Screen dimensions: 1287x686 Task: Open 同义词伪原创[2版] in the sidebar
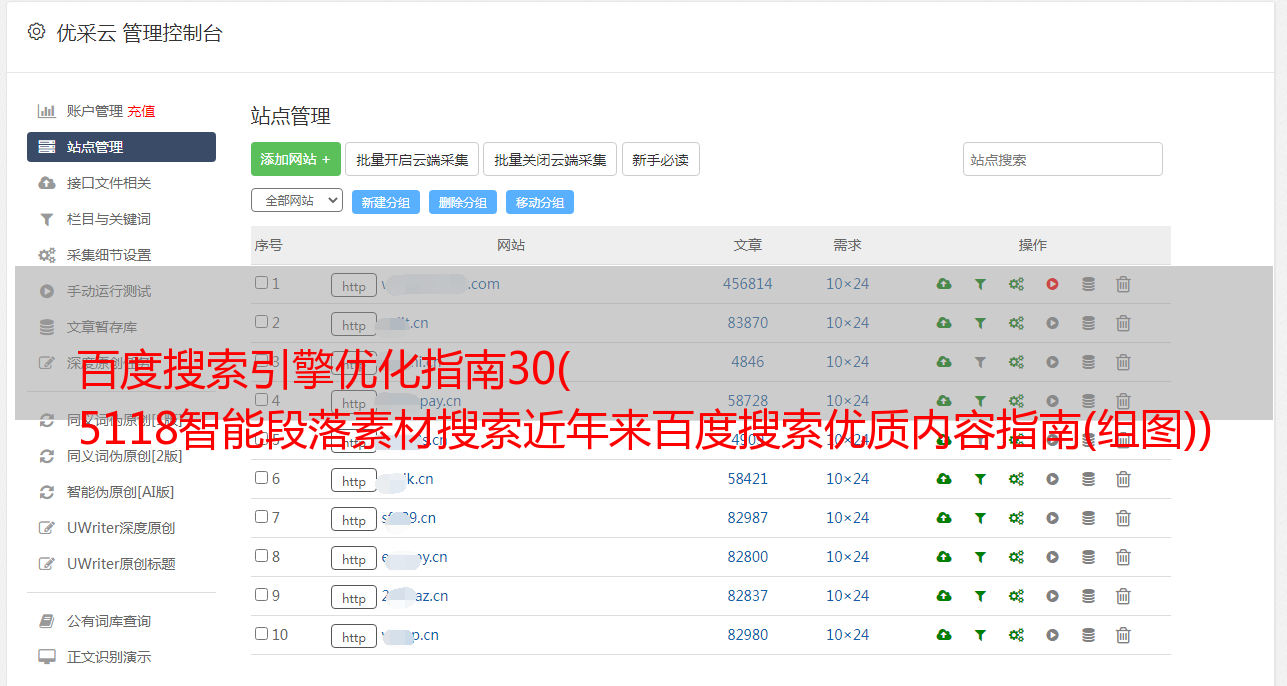pos(125,456)
